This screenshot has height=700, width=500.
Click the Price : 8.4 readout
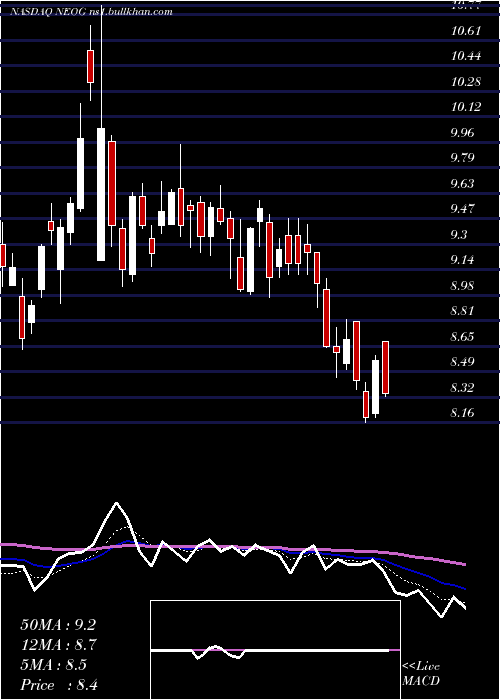coord(59,685)
